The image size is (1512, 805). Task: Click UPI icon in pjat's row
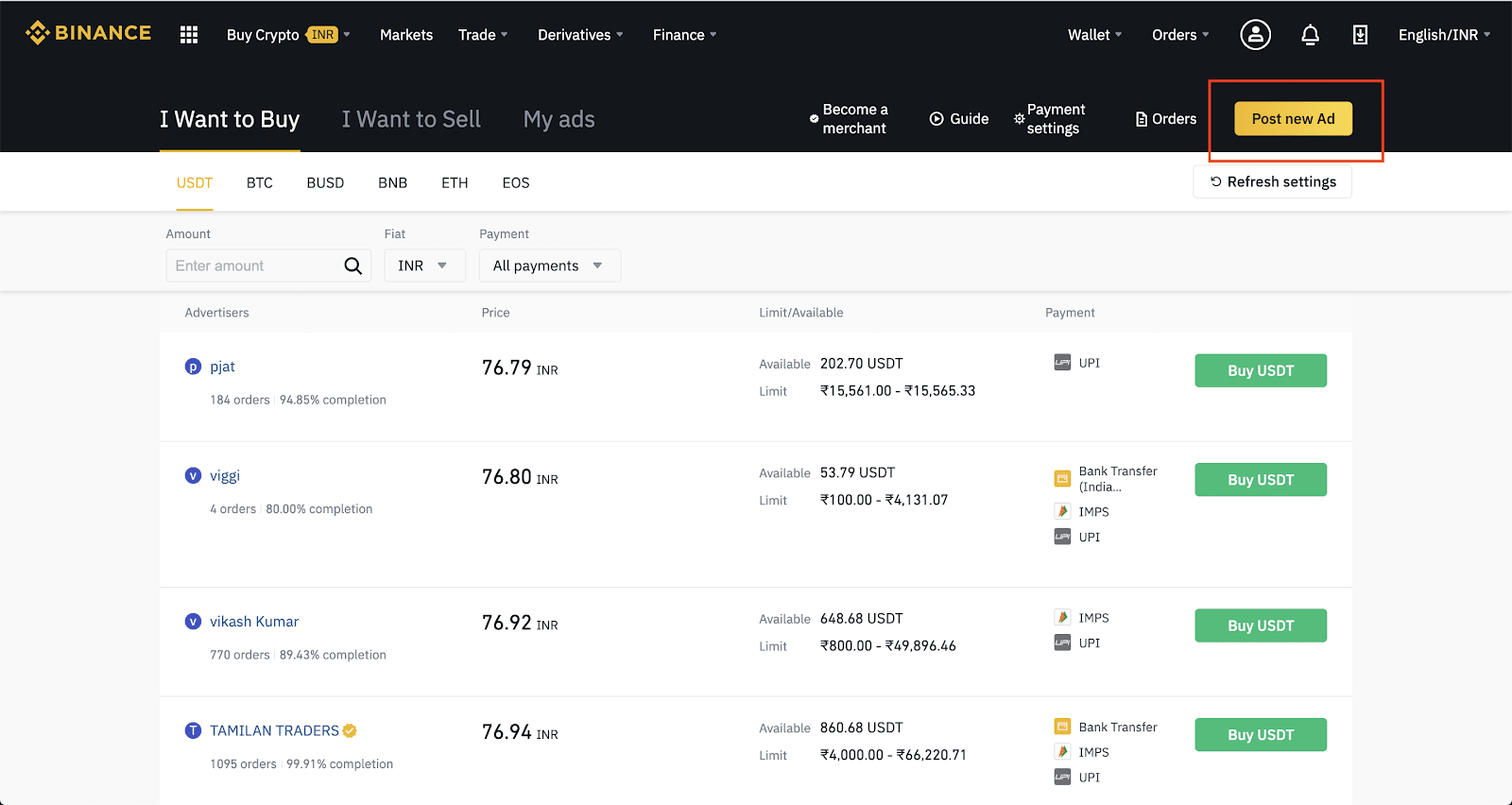[1062, 363]
